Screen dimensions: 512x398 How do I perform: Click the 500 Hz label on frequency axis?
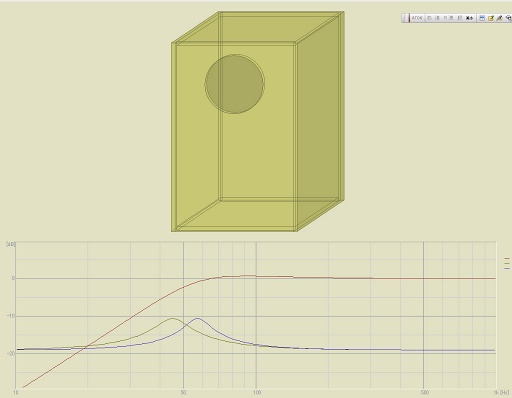point(424,392)
